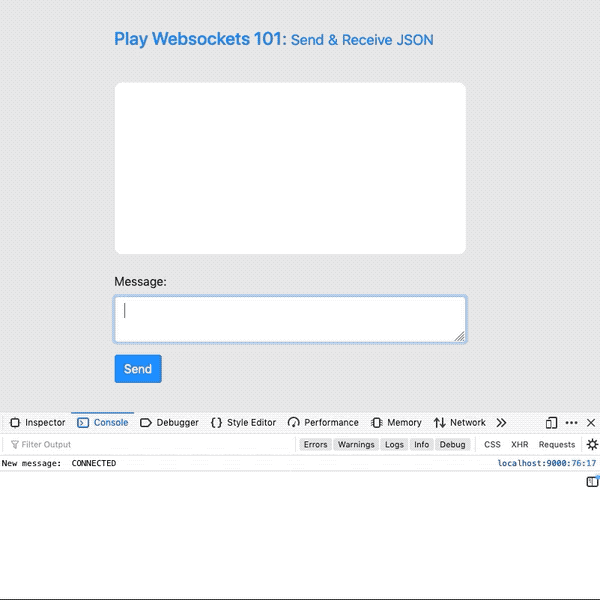Switch to the Performance tab
This screenshot has width=600, height=600.
click(x=323, y=422)
